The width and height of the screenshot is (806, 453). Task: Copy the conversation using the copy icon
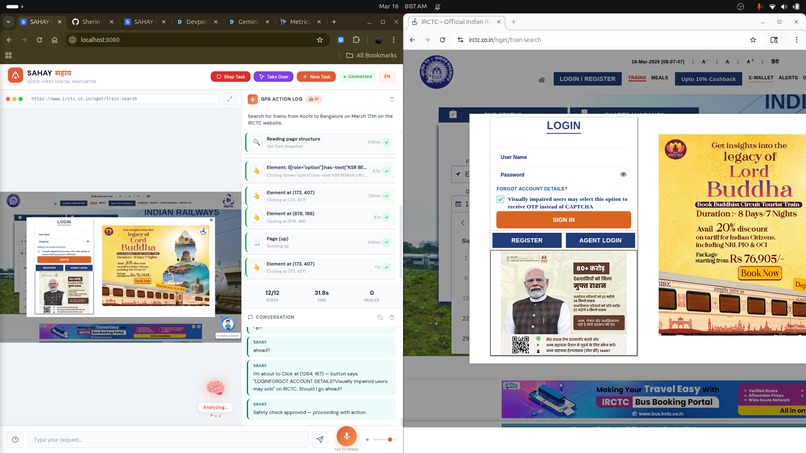[380, 317]
